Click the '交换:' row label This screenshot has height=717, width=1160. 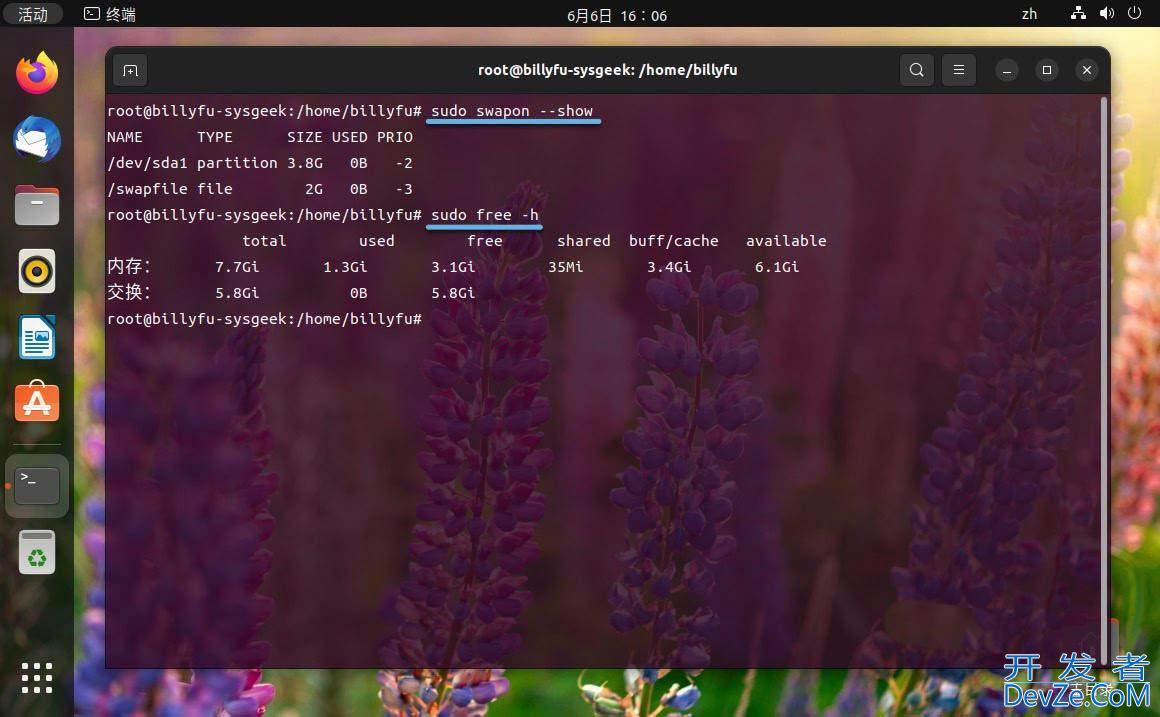pos(129,292)
